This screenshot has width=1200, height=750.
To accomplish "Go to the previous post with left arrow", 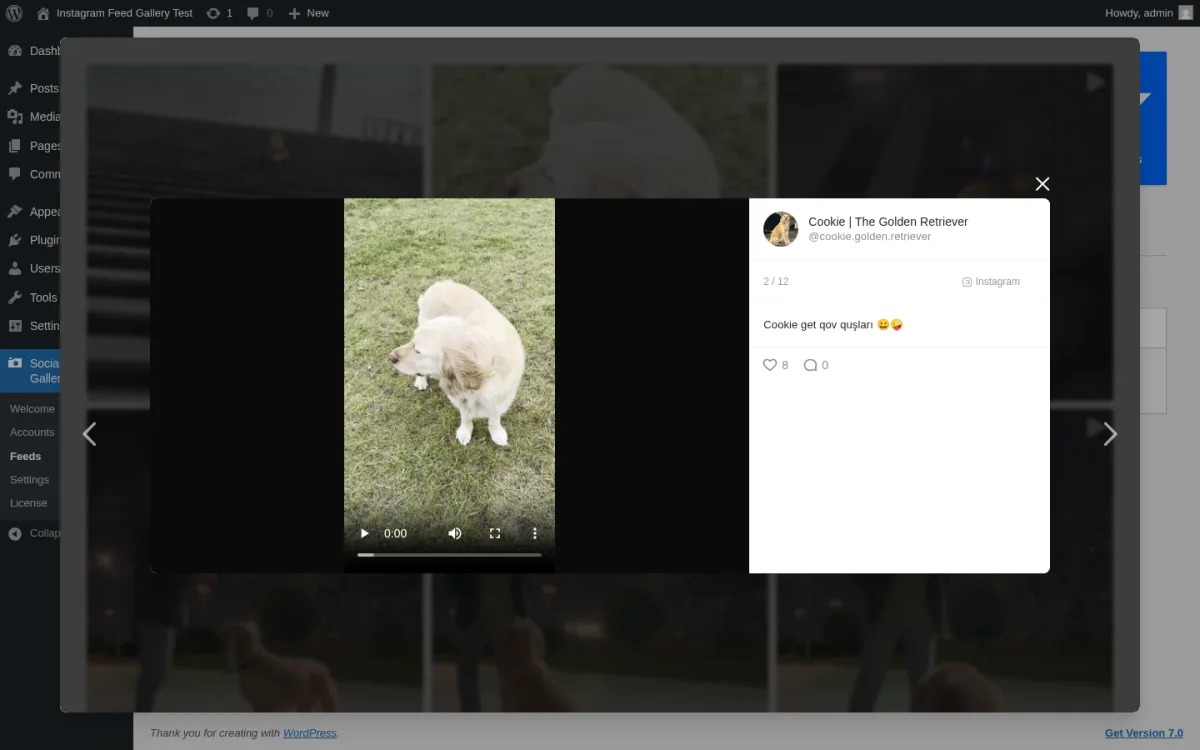I will (x=89, y=434).
